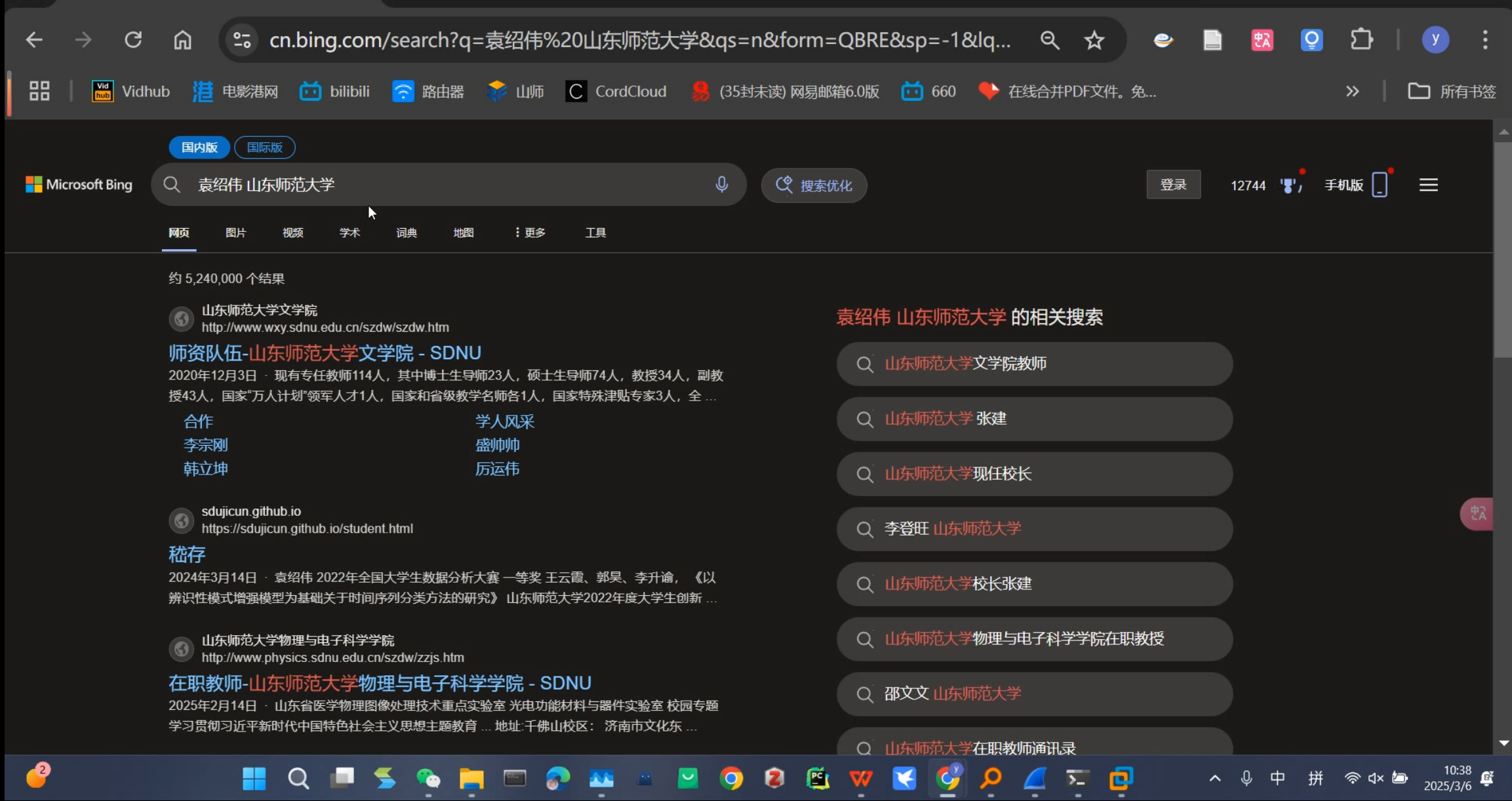Viewport: 1512px width, 801px height.
Task: Show hidden system tray icons
Action: point(1214,778)
